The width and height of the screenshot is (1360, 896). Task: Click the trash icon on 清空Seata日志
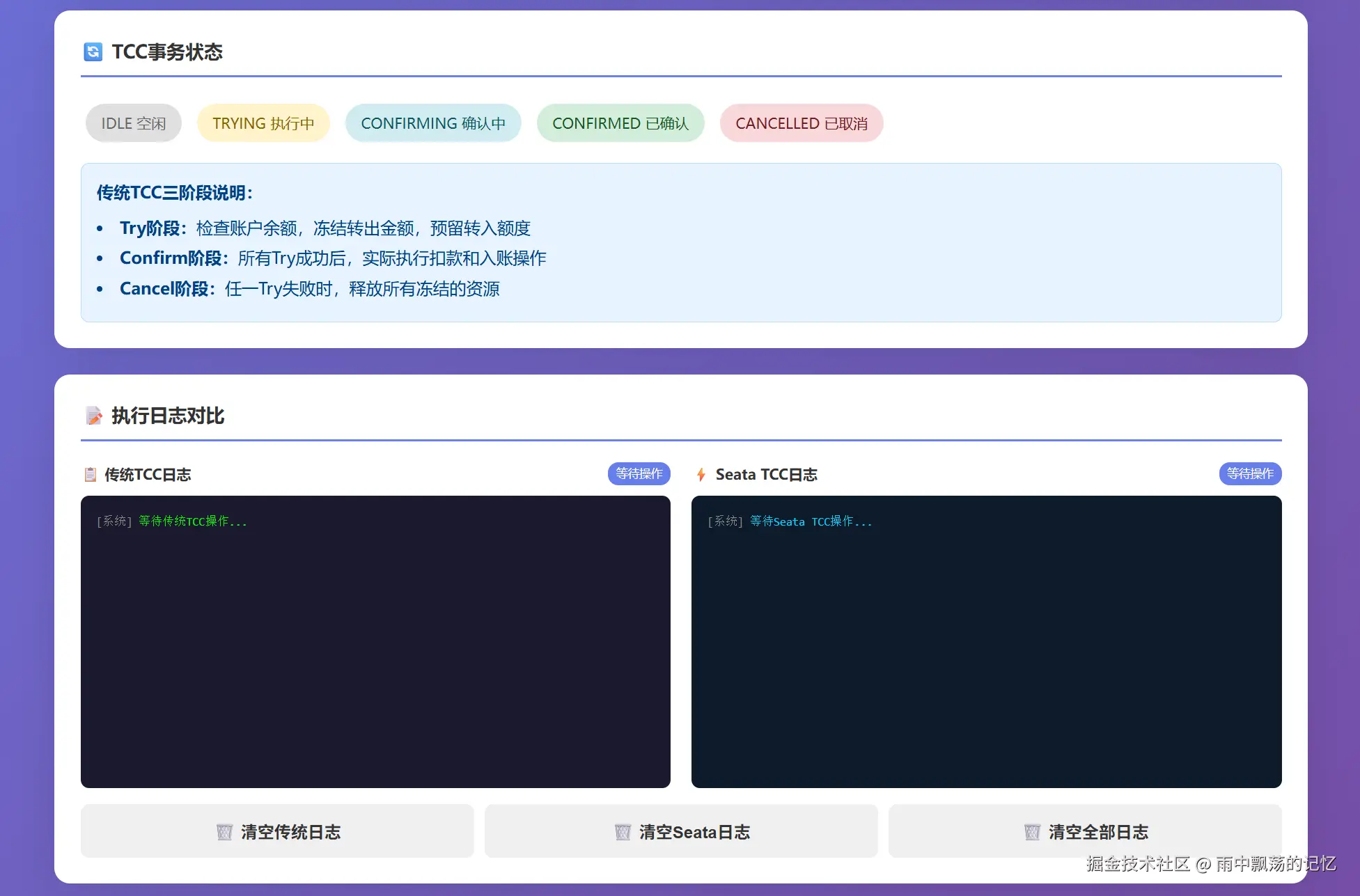623,832
